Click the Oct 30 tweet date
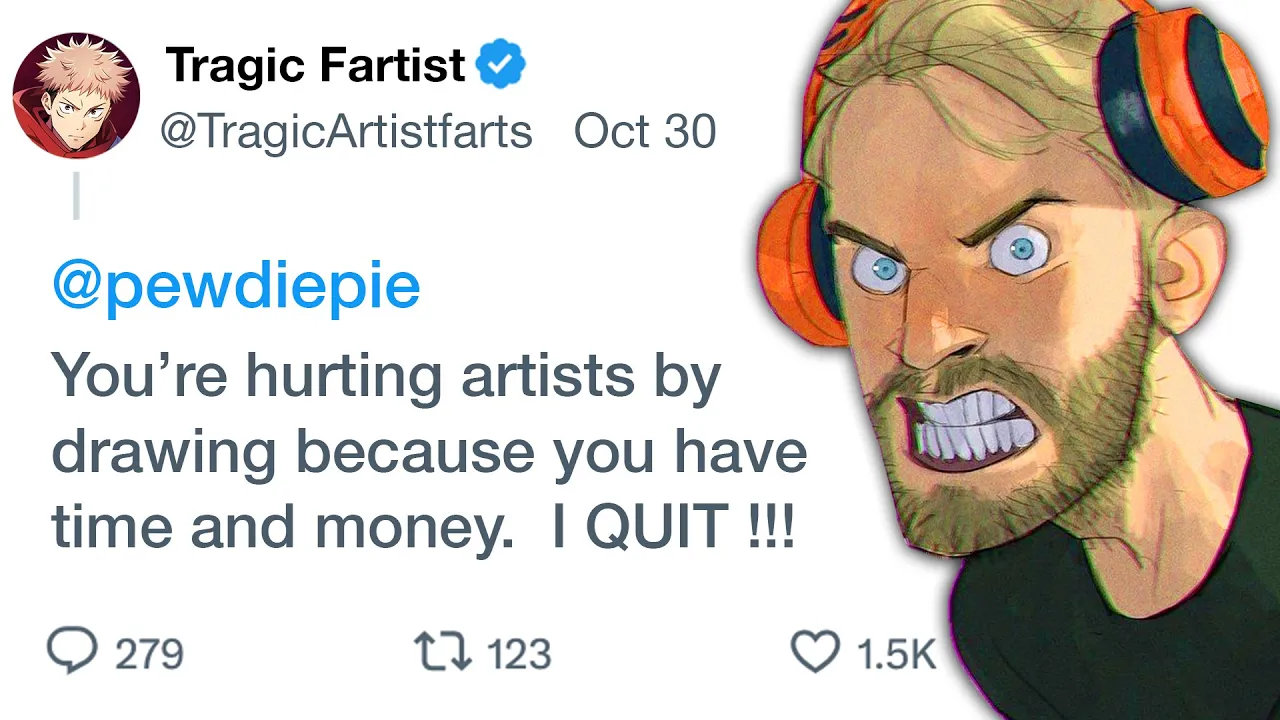 pos(645,132)
